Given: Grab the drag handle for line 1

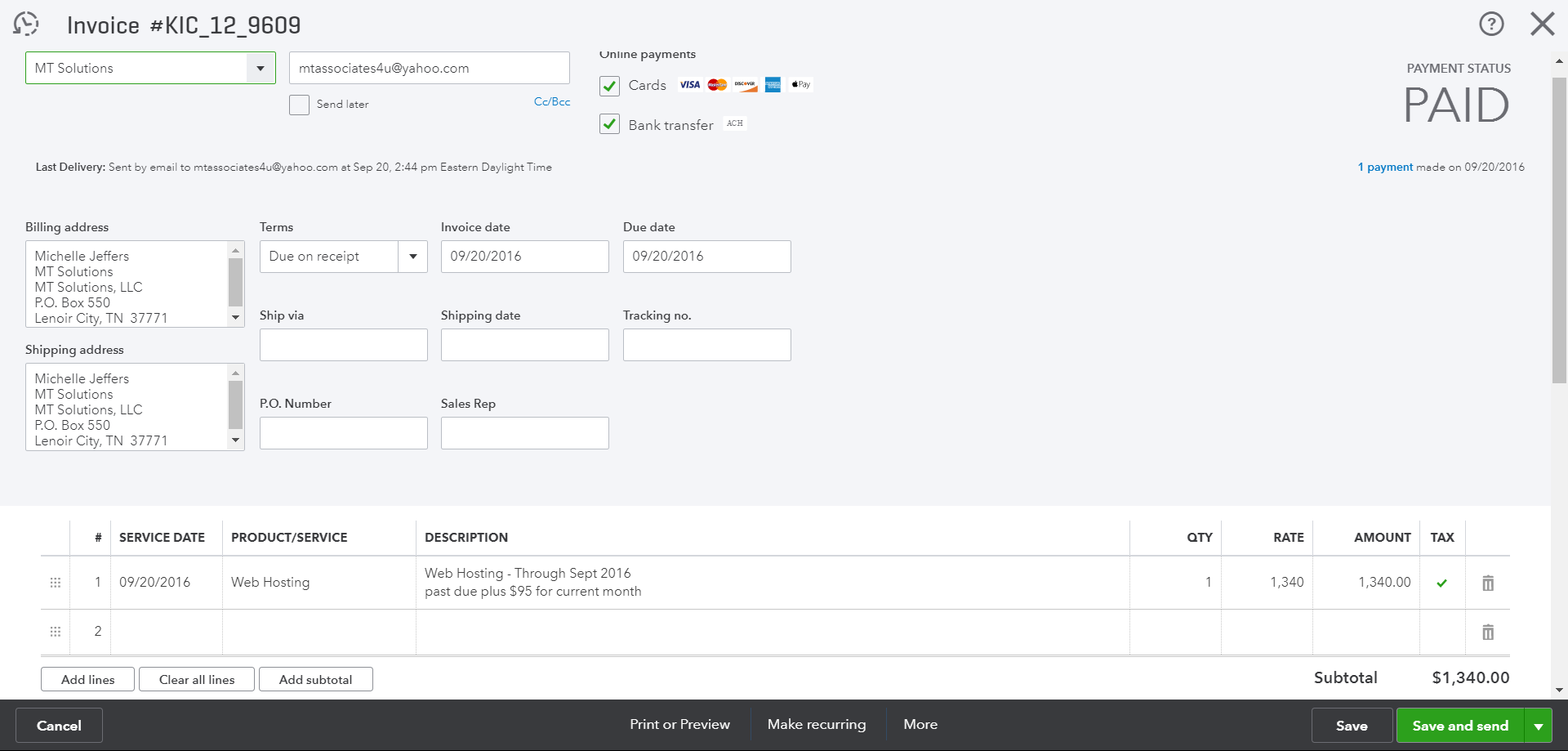Looking at the screenshot, I should 56,583.
